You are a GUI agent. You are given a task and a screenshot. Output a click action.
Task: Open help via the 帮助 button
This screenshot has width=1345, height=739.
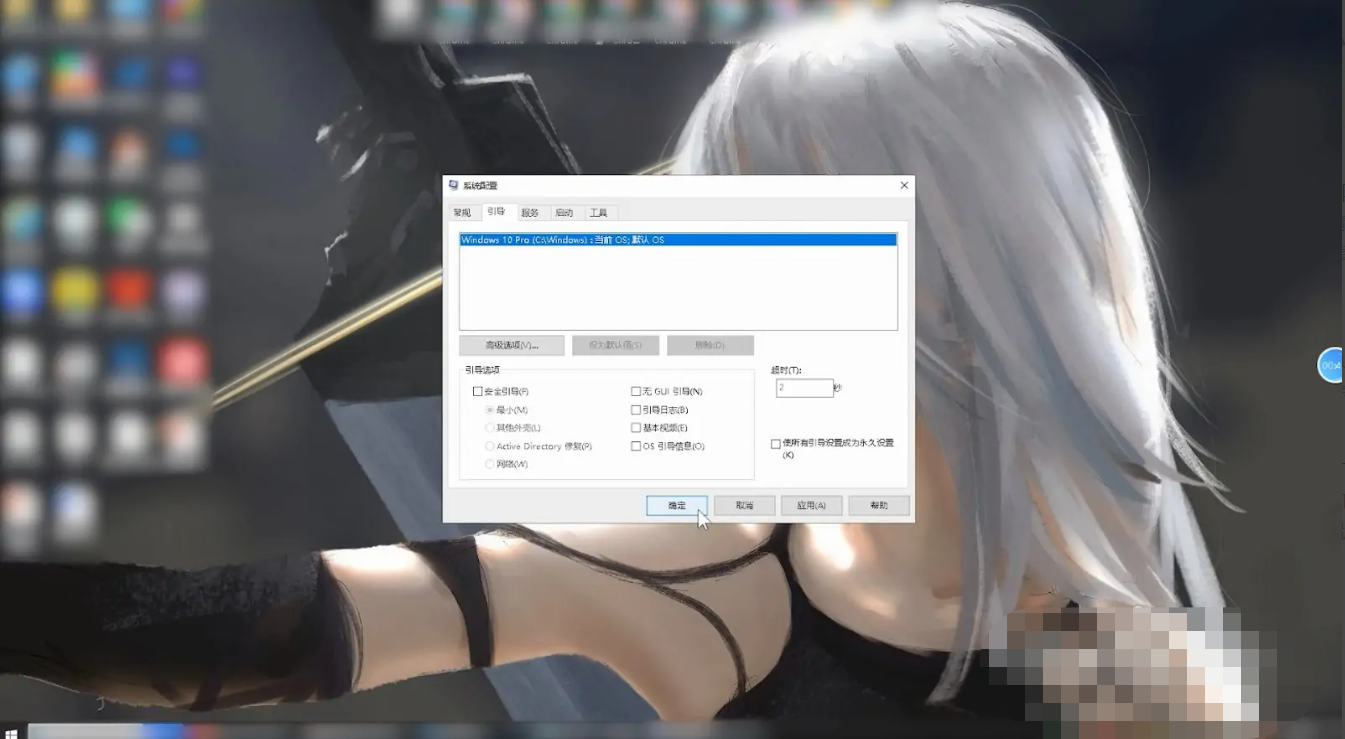pyautogui.click(x=879, y=506)
